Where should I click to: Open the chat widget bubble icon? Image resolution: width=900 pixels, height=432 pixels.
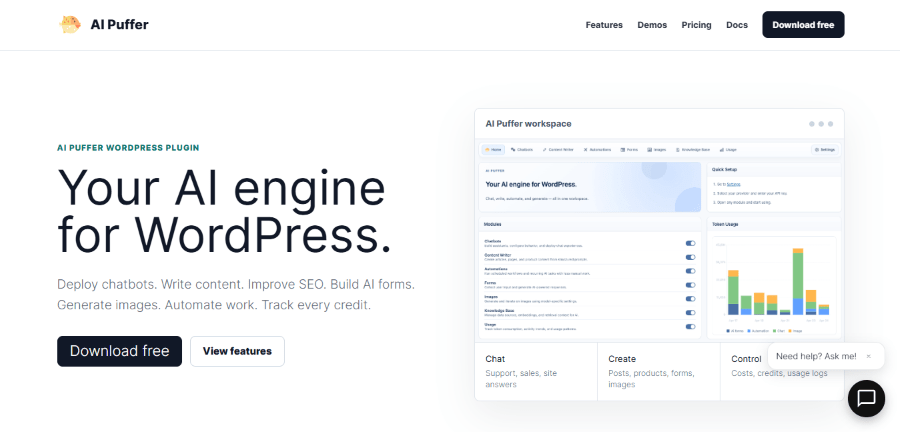(866, 398)
